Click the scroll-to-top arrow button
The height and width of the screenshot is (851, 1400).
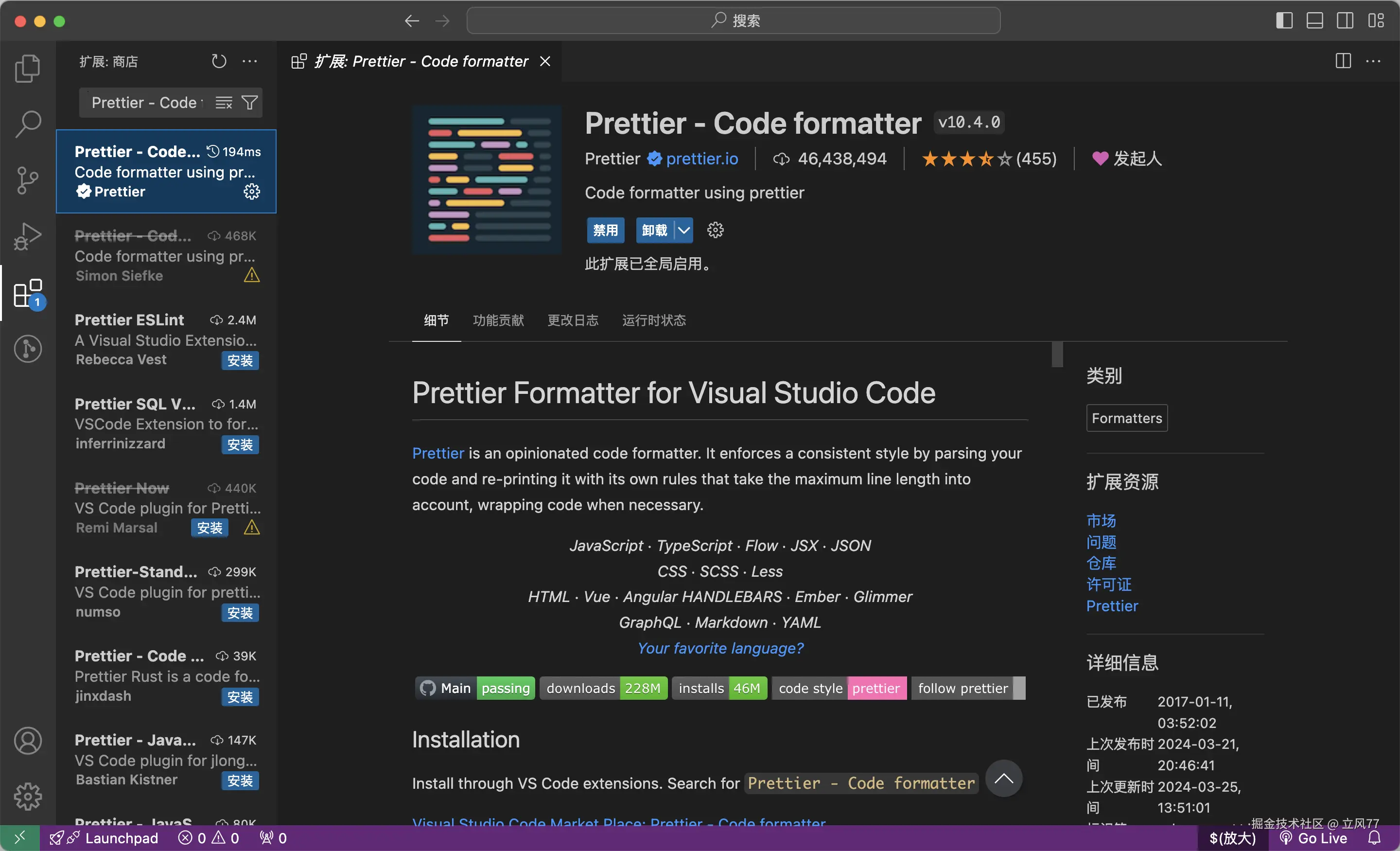[1003, 778]
